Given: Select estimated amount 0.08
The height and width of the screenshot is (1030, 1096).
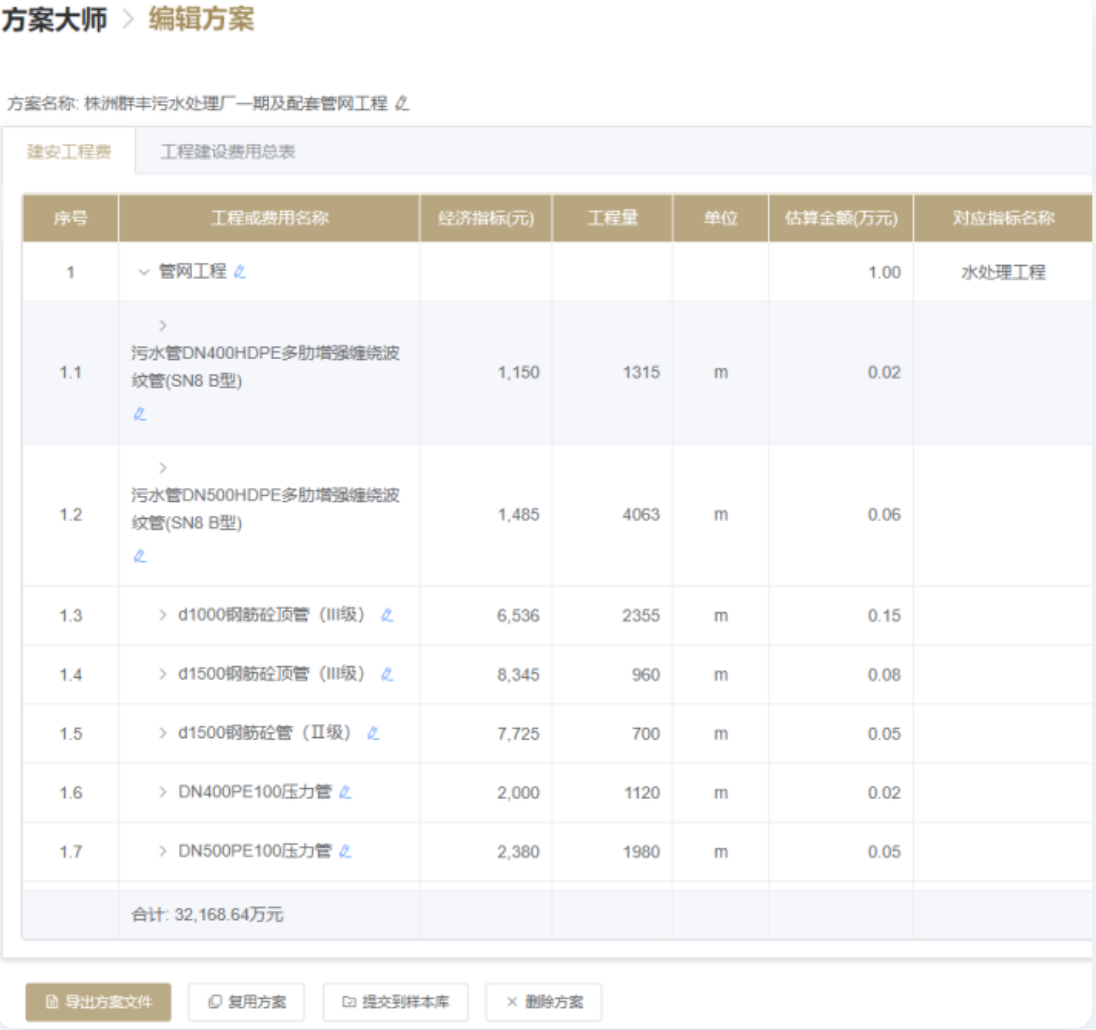Looking at the screenshot, I should click(884, 675).
